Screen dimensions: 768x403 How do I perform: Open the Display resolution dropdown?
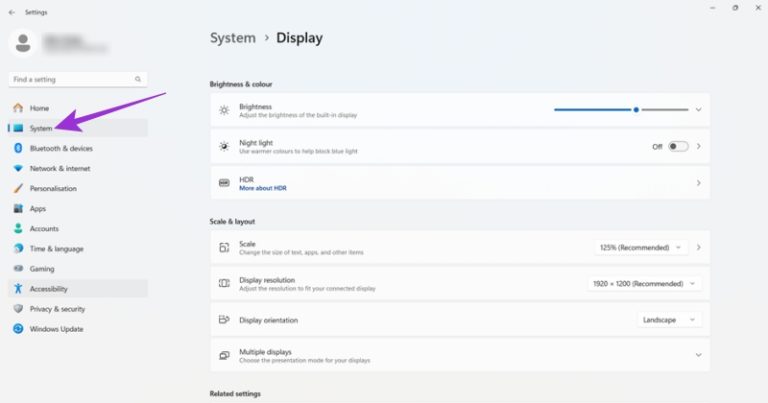(644, 284)
